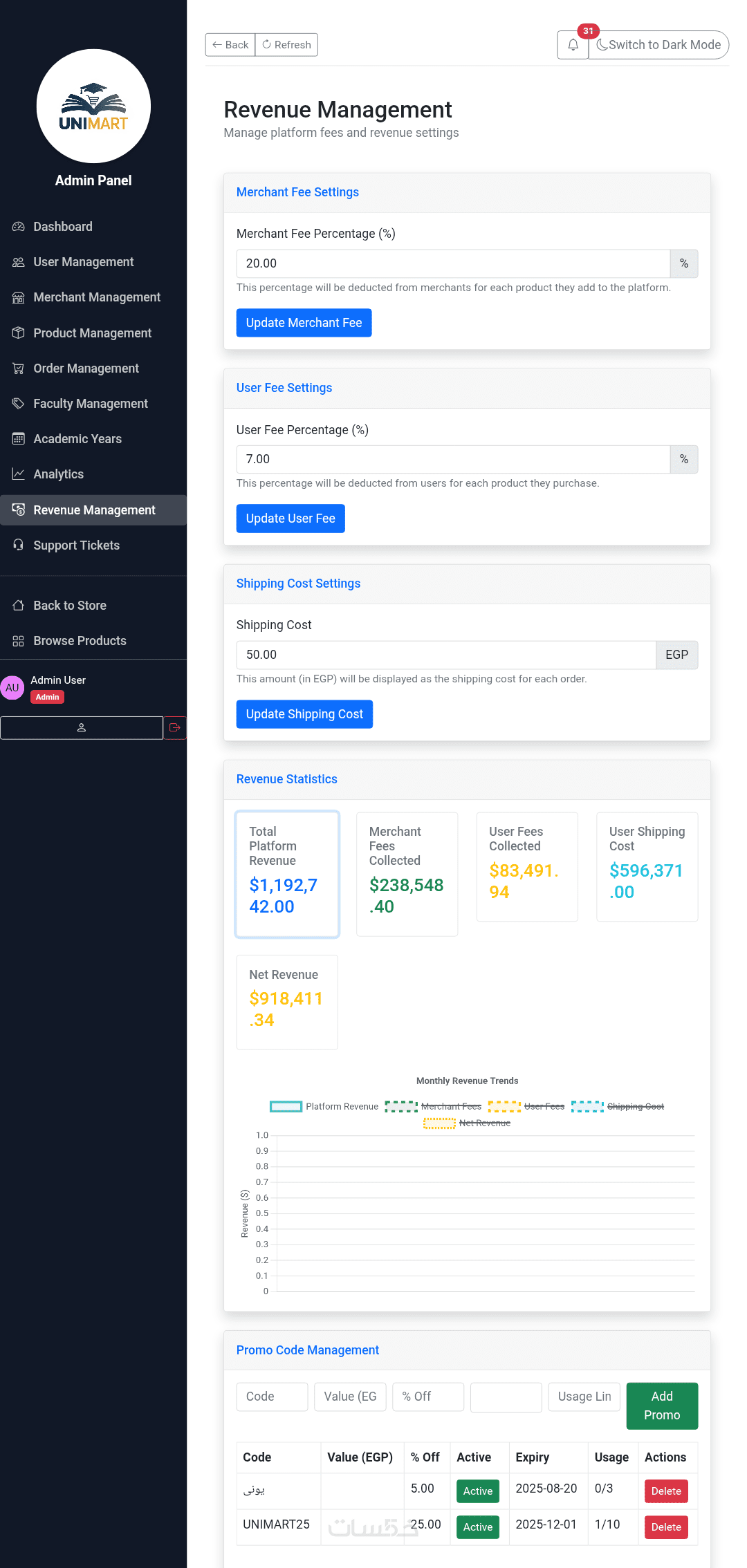The height and width of the screenshot is (1568, 747).
Task: Click the Dashboard speedometer icon
Action: click(19, 227)
